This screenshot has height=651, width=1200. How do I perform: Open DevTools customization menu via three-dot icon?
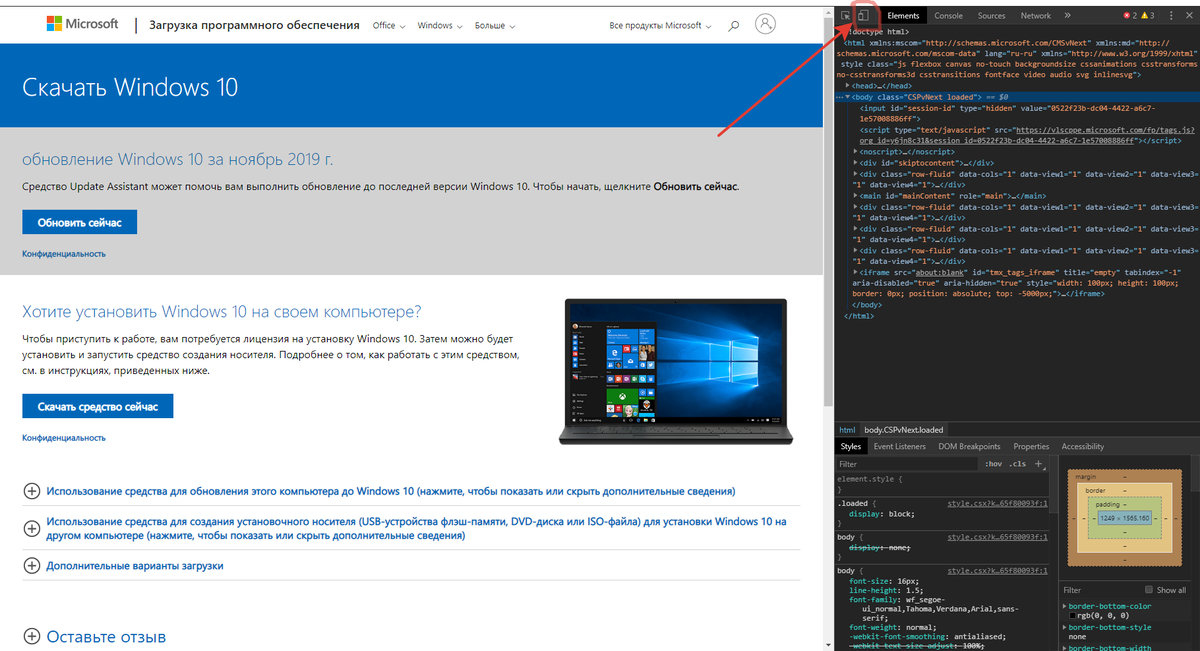tap(1170, 14)
